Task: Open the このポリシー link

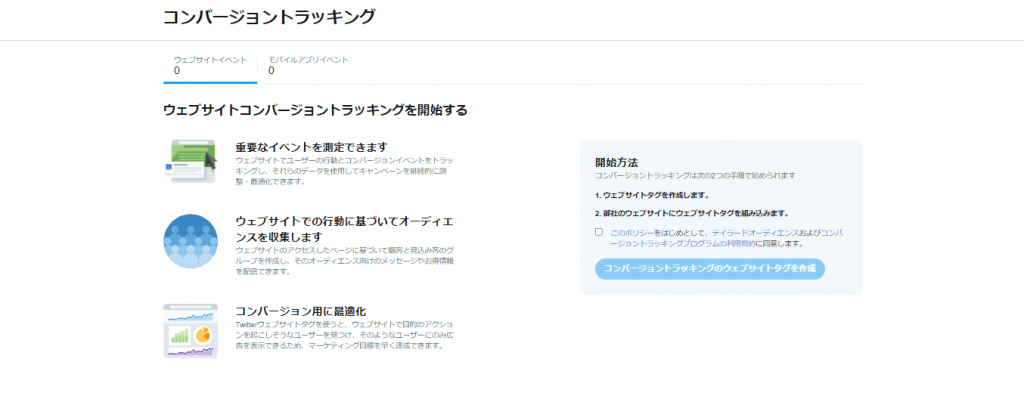Action: pos(632,233)
